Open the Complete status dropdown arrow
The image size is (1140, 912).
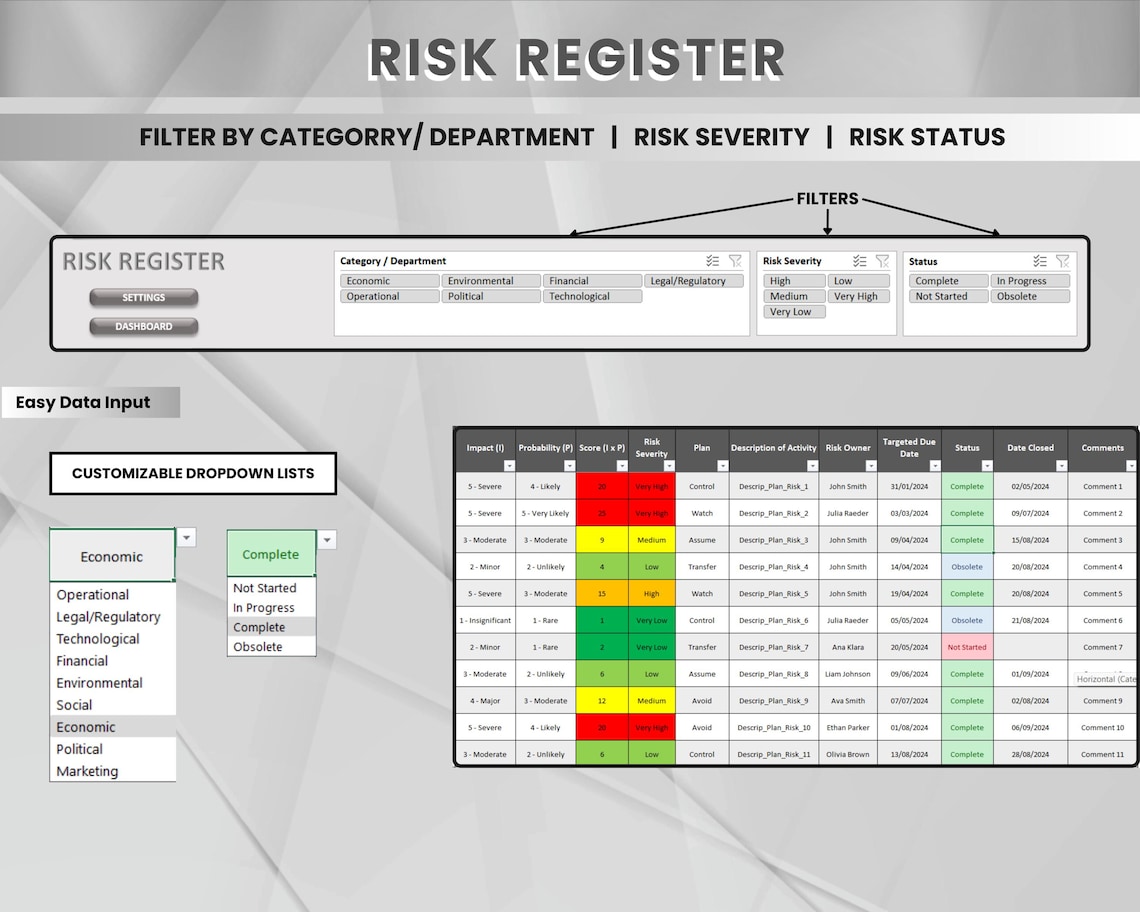(327, 538)
